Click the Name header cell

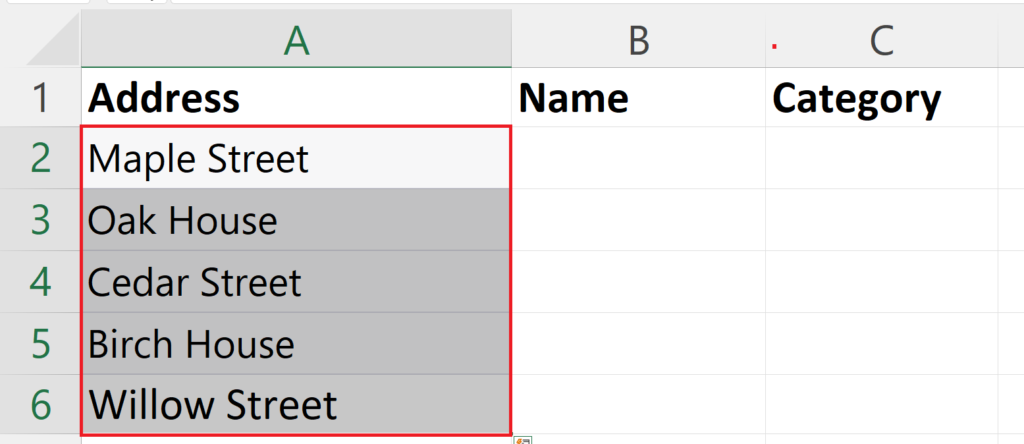[639, 97]
